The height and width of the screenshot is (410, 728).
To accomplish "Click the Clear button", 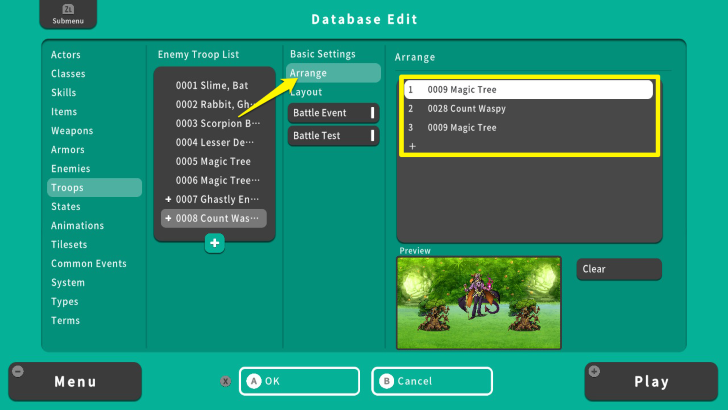I will pos(619,269).
